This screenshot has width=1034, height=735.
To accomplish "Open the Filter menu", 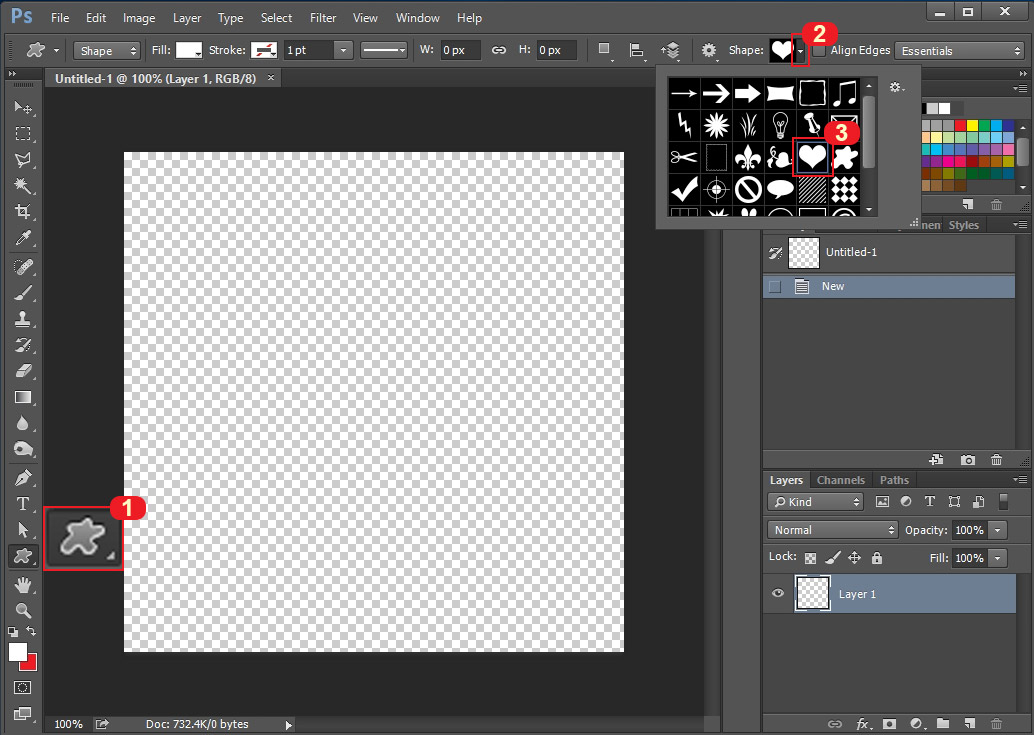I will pyautogui.click(x=323, y=18).
